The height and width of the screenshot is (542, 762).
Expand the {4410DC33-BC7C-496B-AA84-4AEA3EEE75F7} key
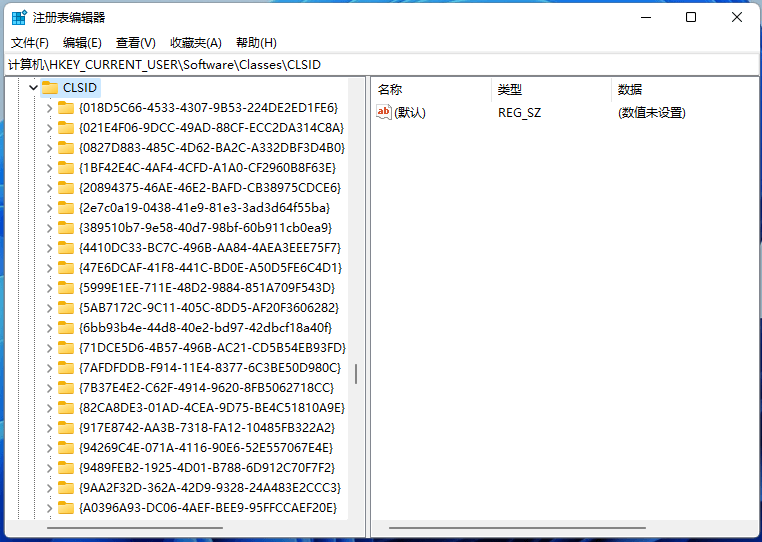click(49, 248)
